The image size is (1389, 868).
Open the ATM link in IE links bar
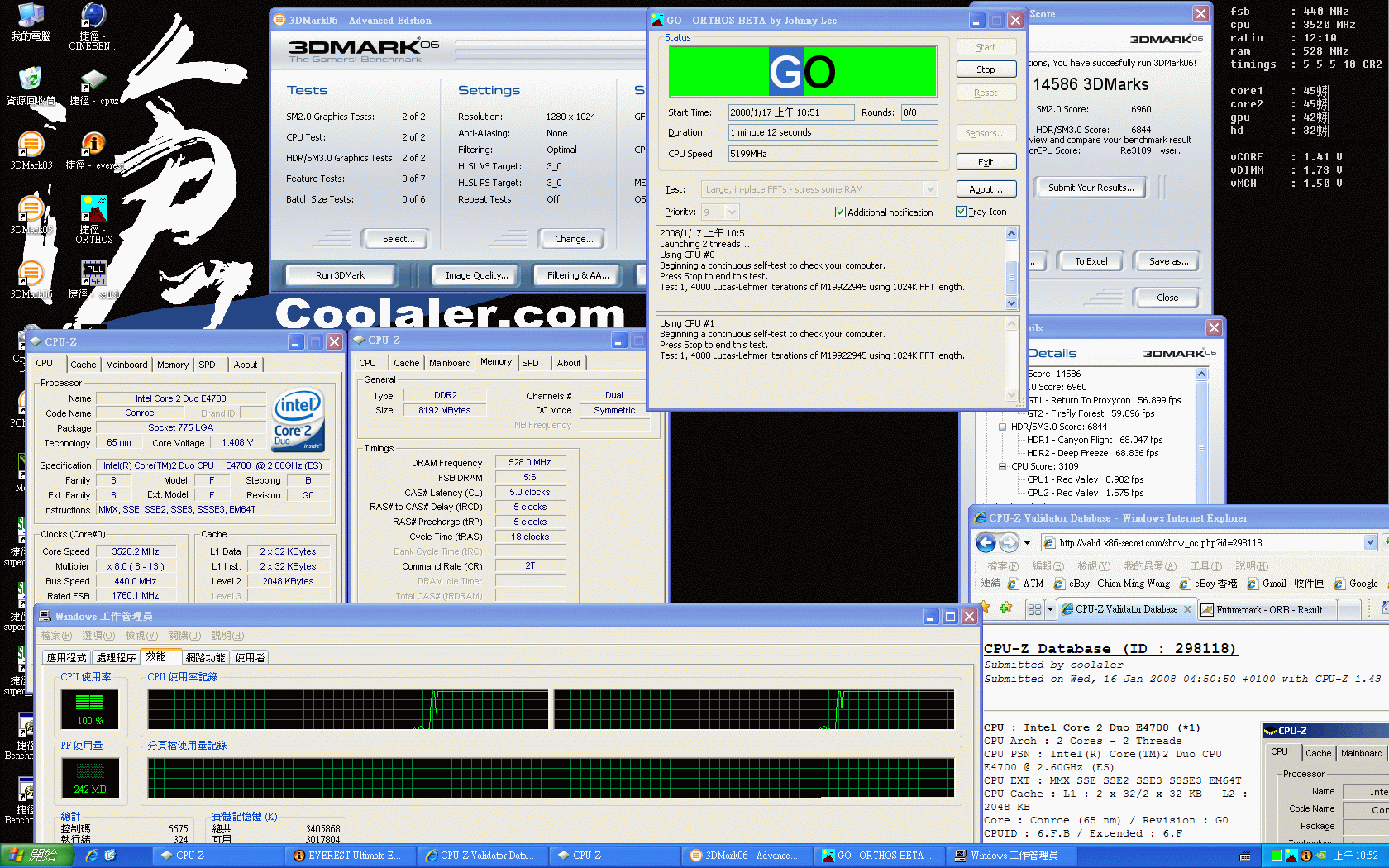(x=1024, y=584)
